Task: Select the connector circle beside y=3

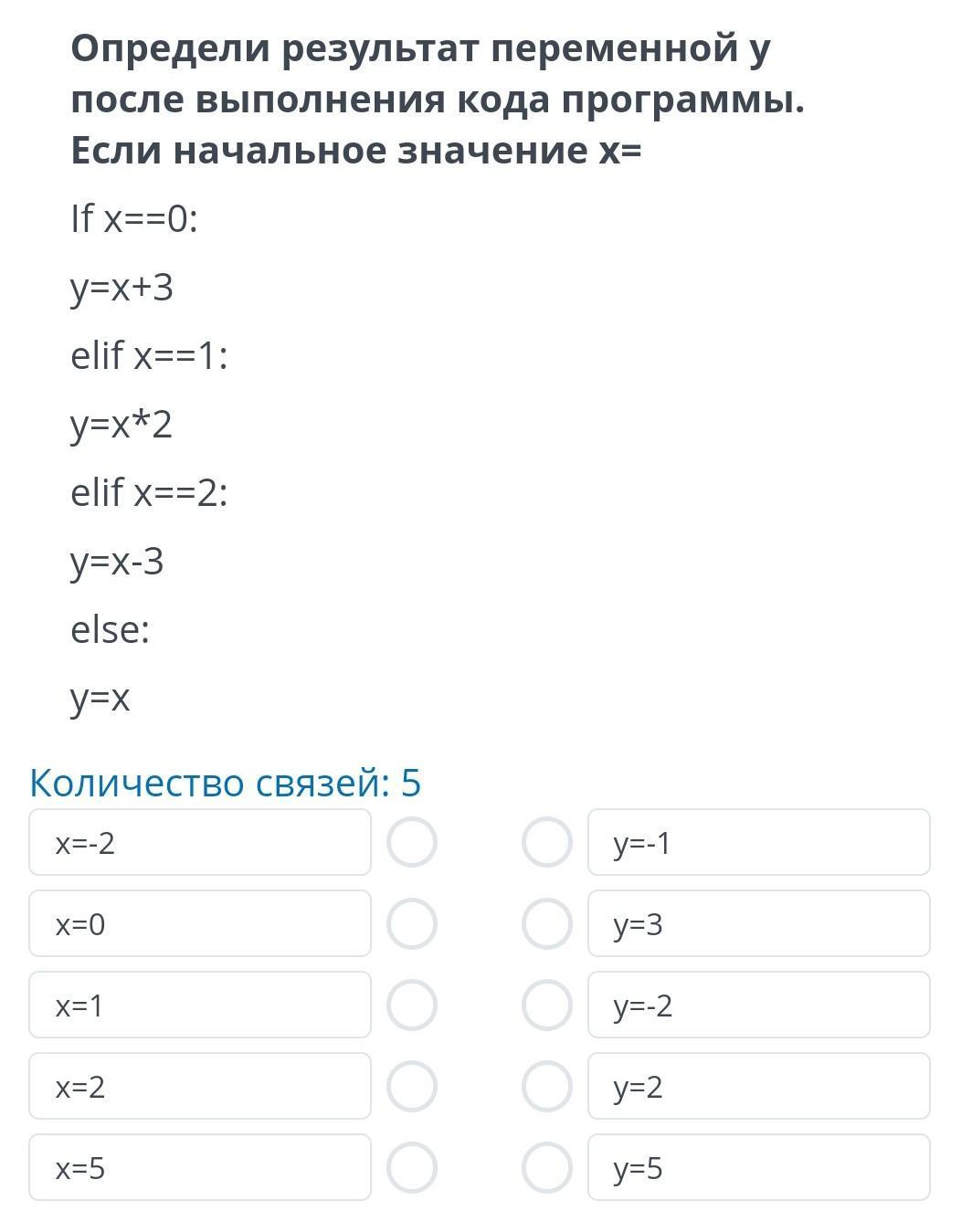Action: (546, 923)
